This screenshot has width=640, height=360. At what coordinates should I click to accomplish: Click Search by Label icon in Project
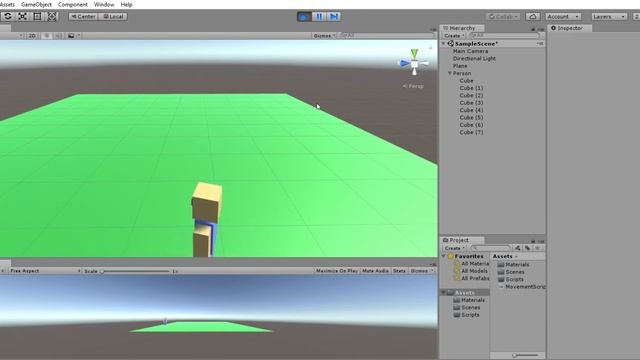[x=527, y=248]
